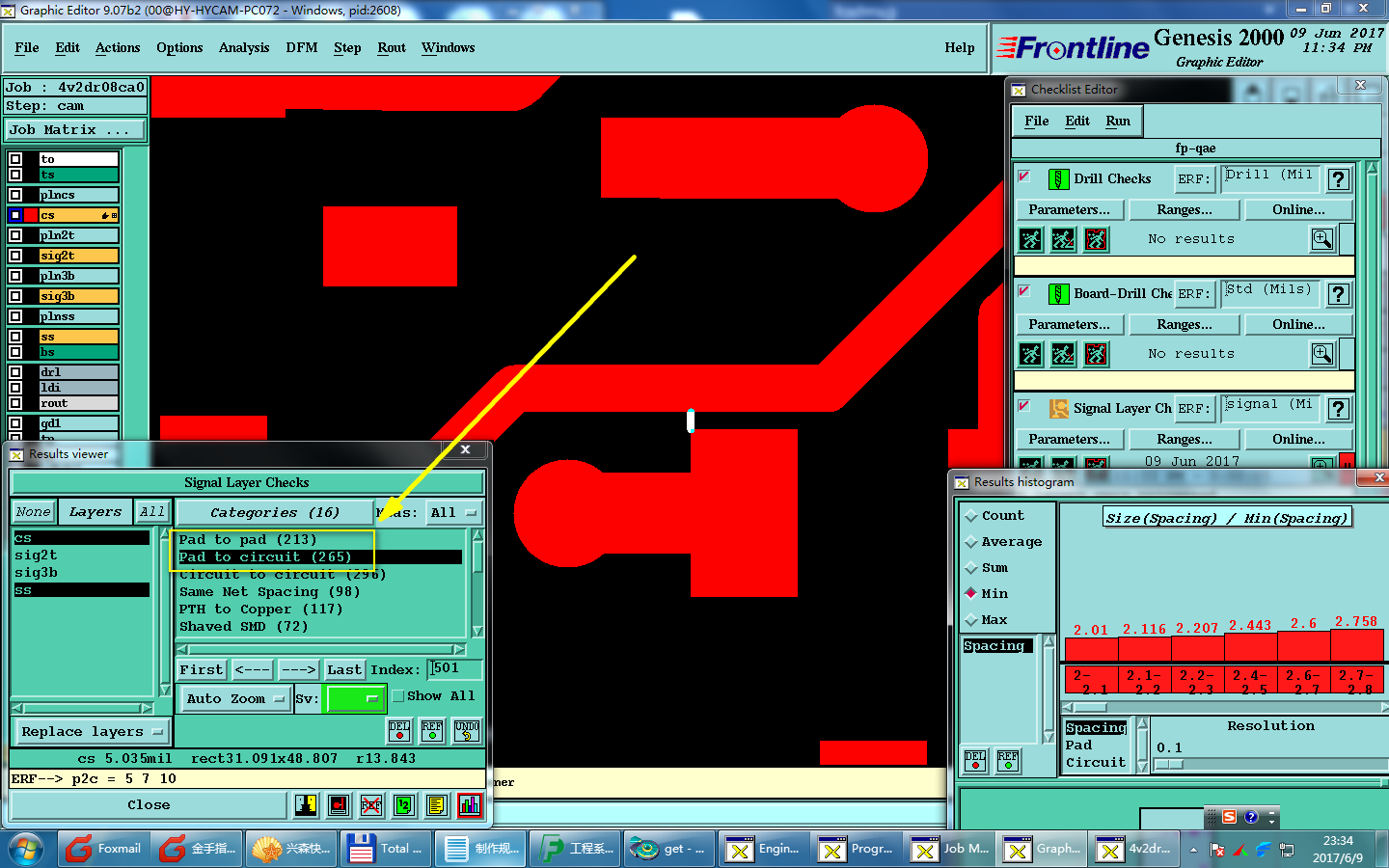Image resolution: width=1389 pixels, height=868 pixels.
Task: Open Run menu in Checklist Editor
Action: coord(1118,122)
